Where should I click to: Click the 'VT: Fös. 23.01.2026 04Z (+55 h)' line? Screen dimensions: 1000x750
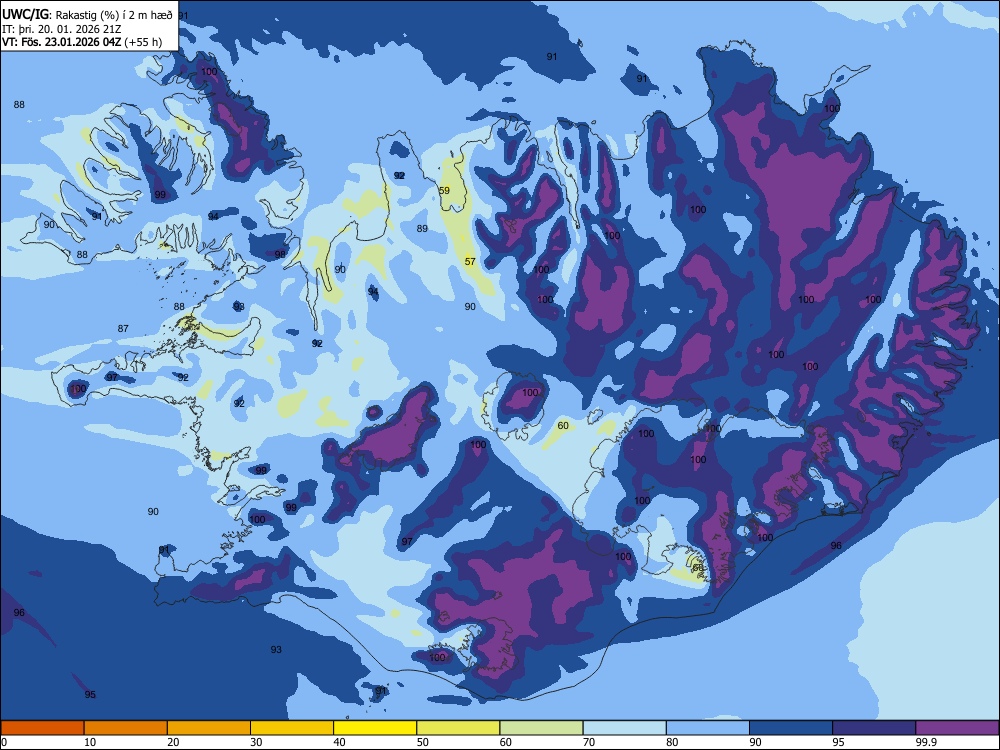[x=82, y=42]
